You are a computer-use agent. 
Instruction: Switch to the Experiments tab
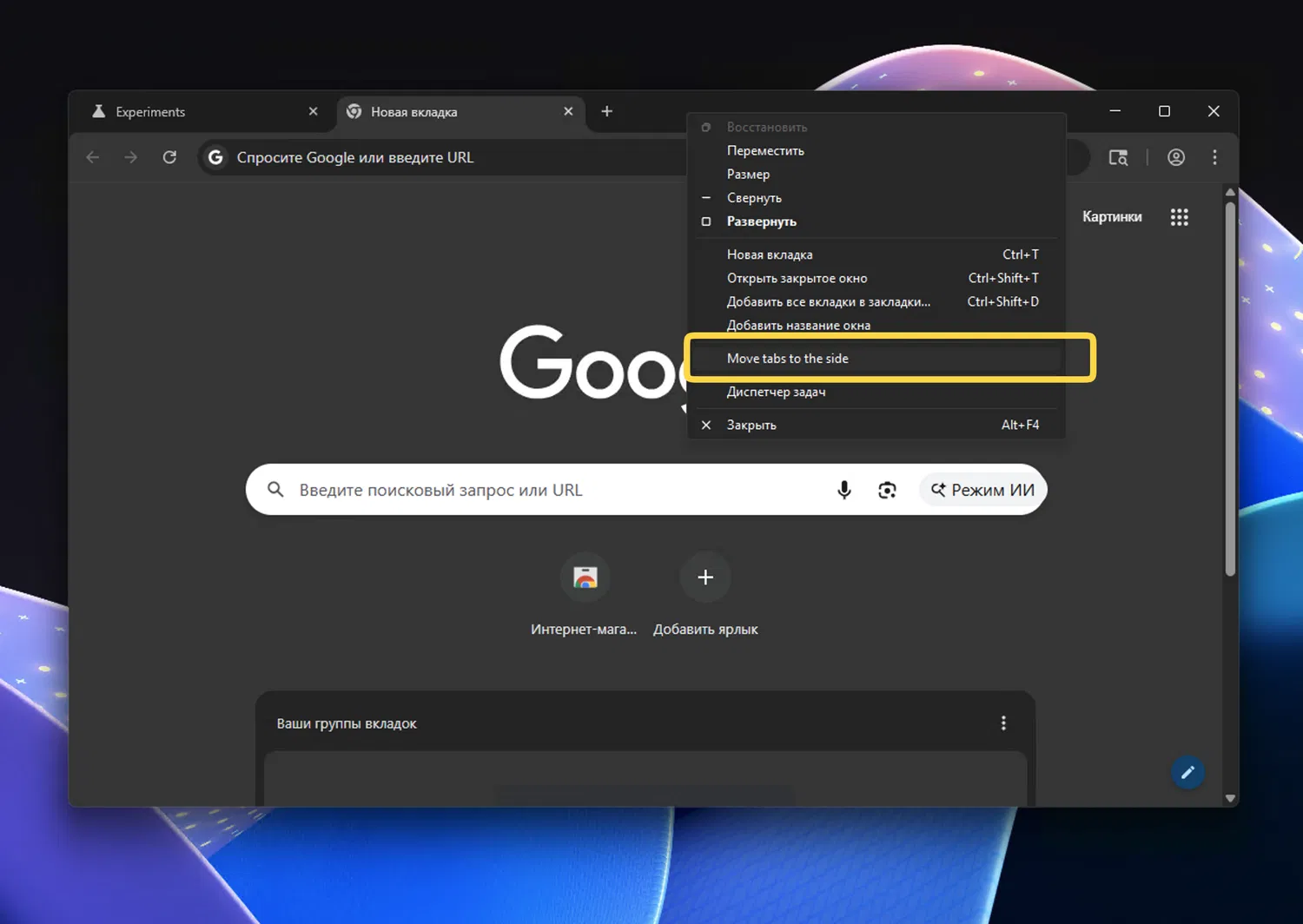click(204, 112)
